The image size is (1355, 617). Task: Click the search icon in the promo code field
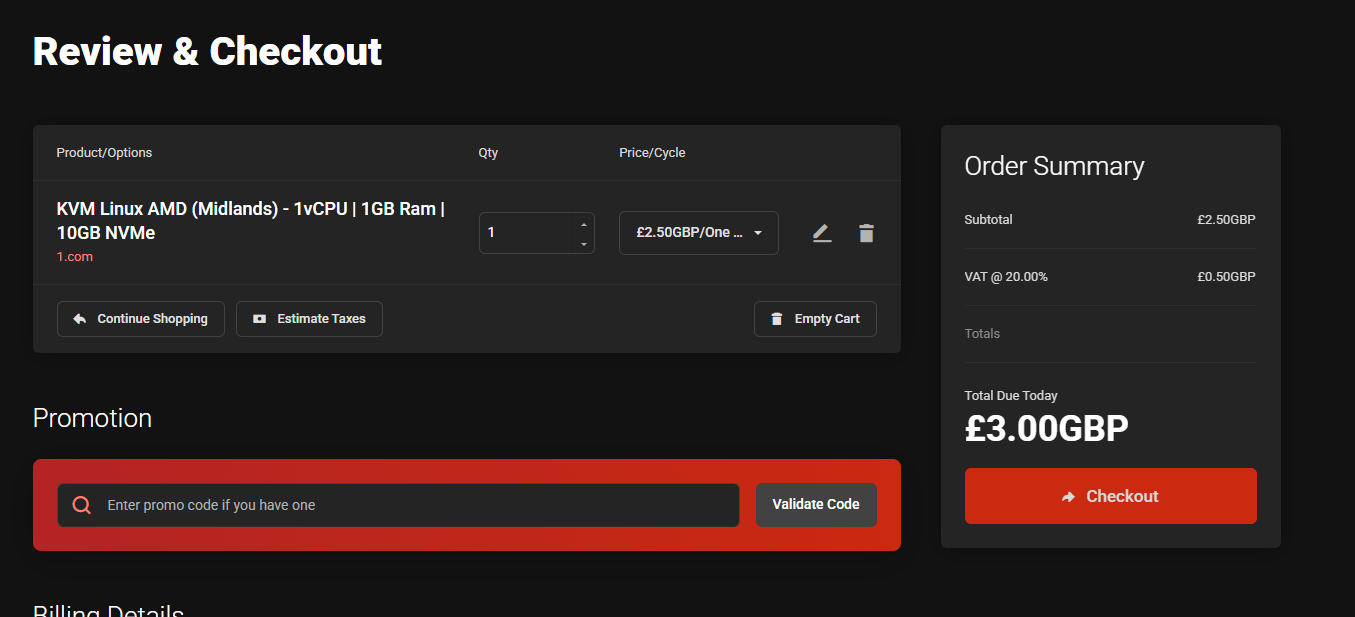click(82, 505)
